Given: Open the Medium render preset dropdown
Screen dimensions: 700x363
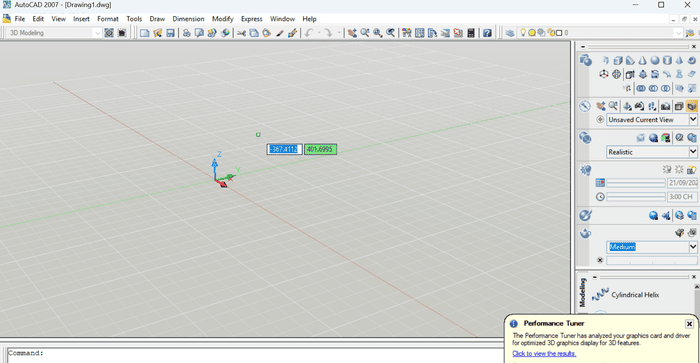Looking at the screenshot, I should coord(692,247).
